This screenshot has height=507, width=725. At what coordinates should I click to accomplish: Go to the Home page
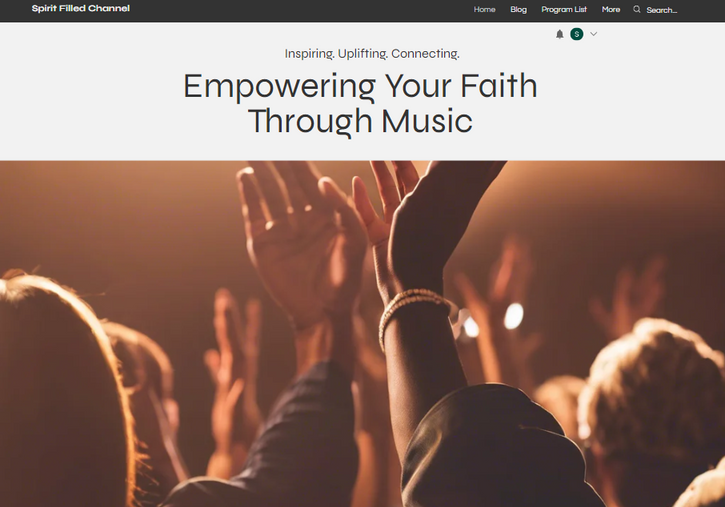pyautogui.click(x=484, y=9)
